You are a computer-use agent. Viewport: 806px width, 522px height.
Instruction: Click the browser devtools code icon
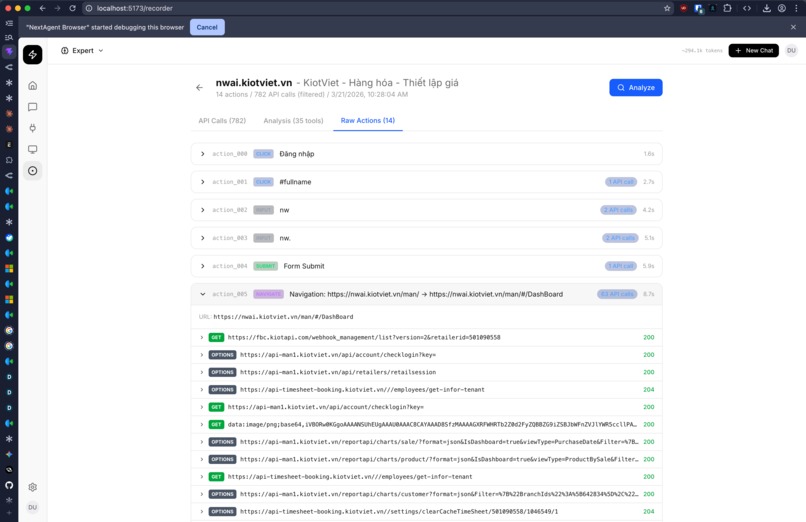point(747,8)
